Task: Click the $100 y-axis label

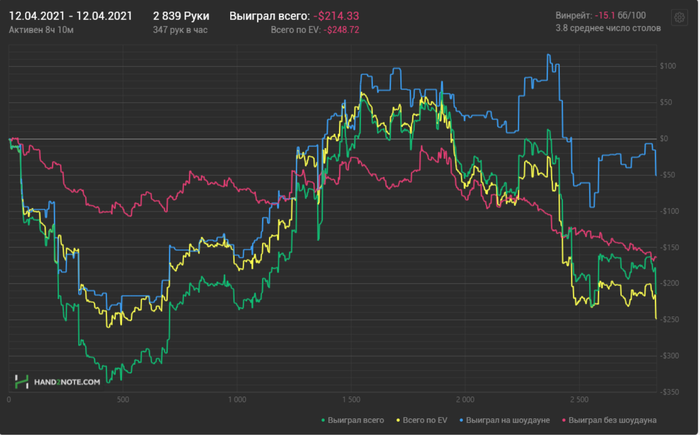Action: (x=668, y=66)
